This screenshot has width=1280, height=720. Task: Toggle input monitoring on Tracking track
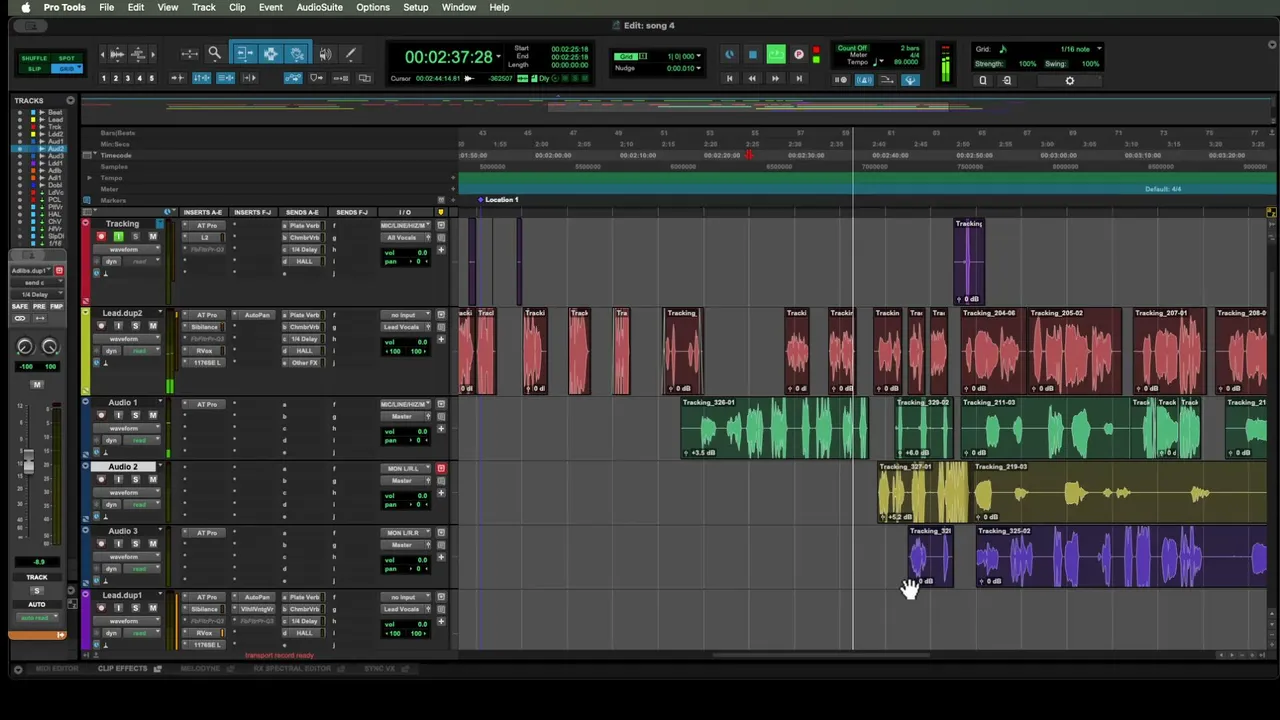tap(118, 237)
